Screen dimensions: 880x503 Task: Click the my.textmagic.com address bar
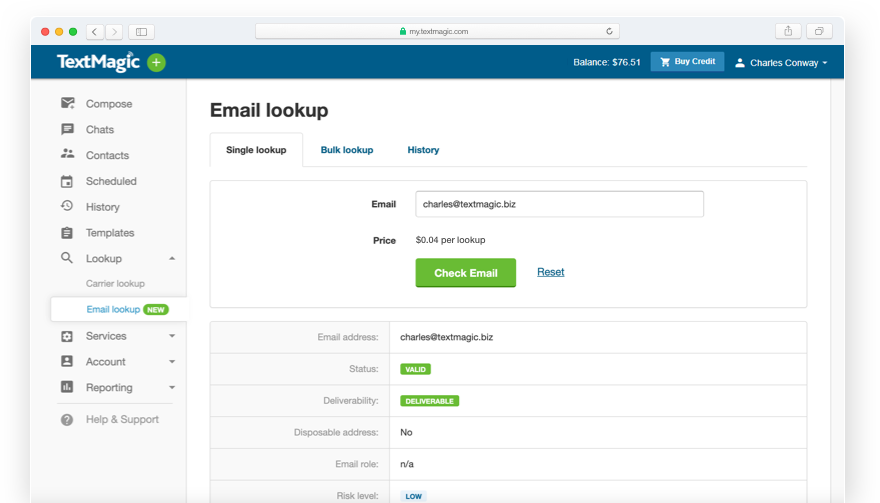pyautogui.click(x=437, y=31)
